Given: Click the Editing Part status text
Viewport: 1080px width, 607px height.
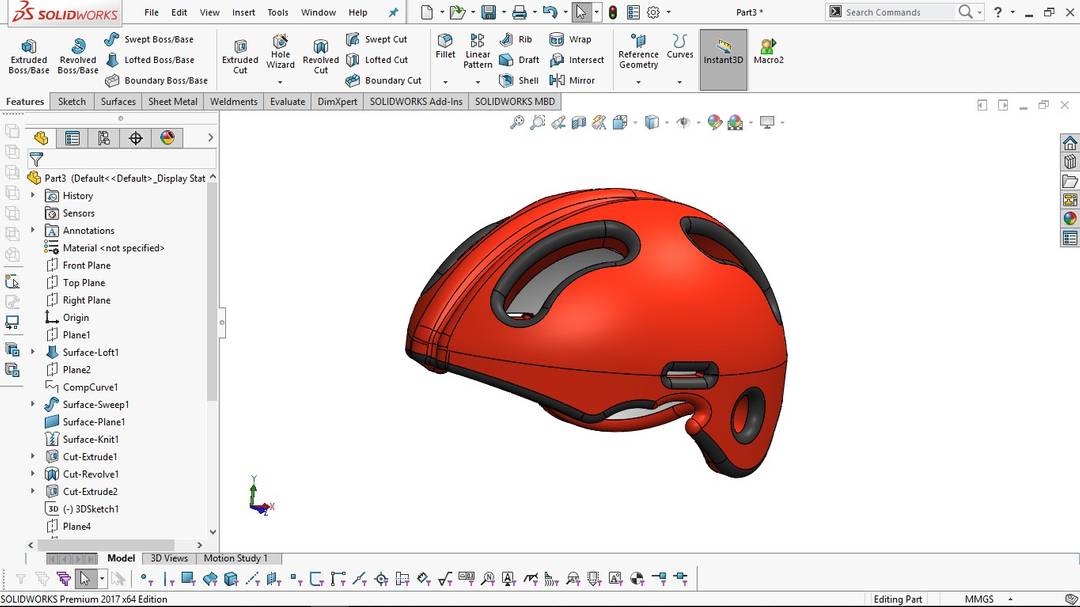Looking at the screenshot, I should (897, 599).
